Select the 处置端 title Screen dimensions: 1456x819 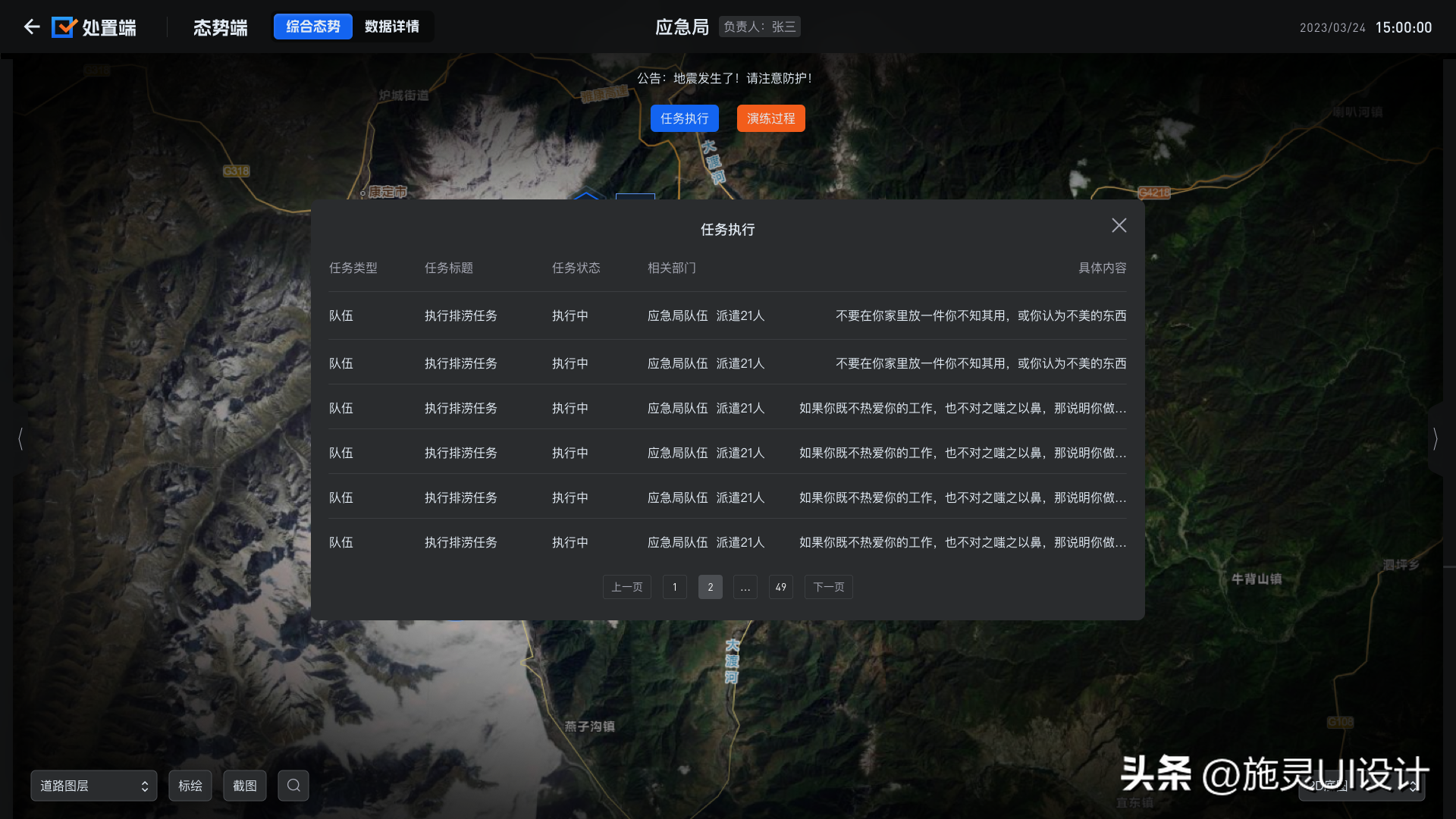[109, 27]
